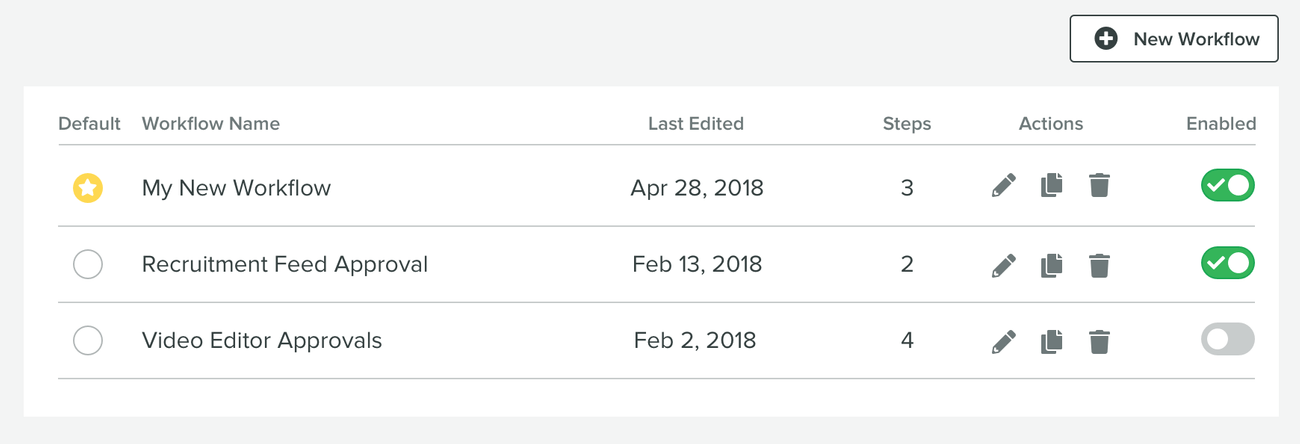Copy the Recruitment Feed Approval workflow

(1051, 265)
